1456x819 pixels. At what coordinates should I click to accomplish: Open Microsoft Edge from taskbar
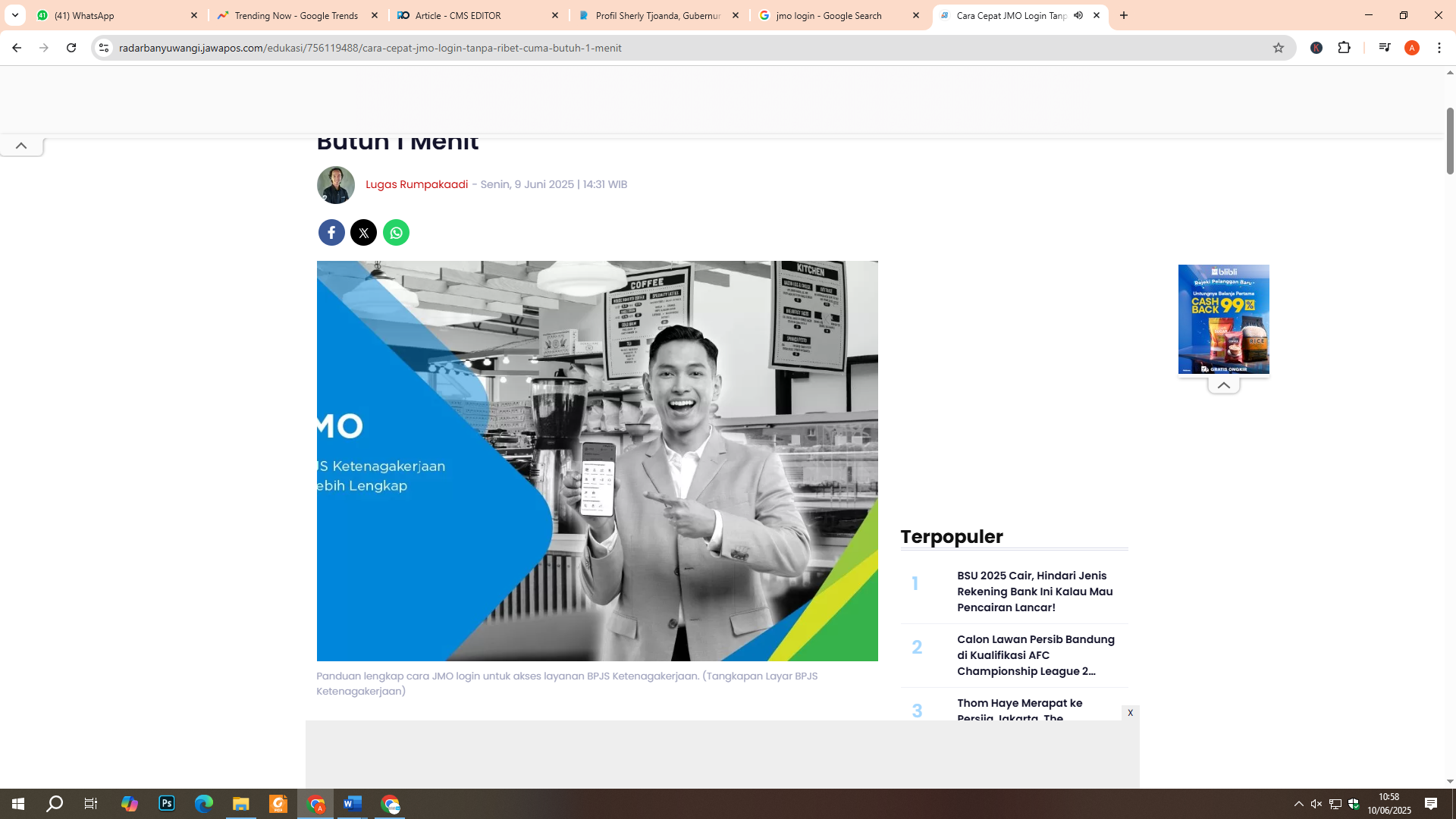click(x=204, y=804)
